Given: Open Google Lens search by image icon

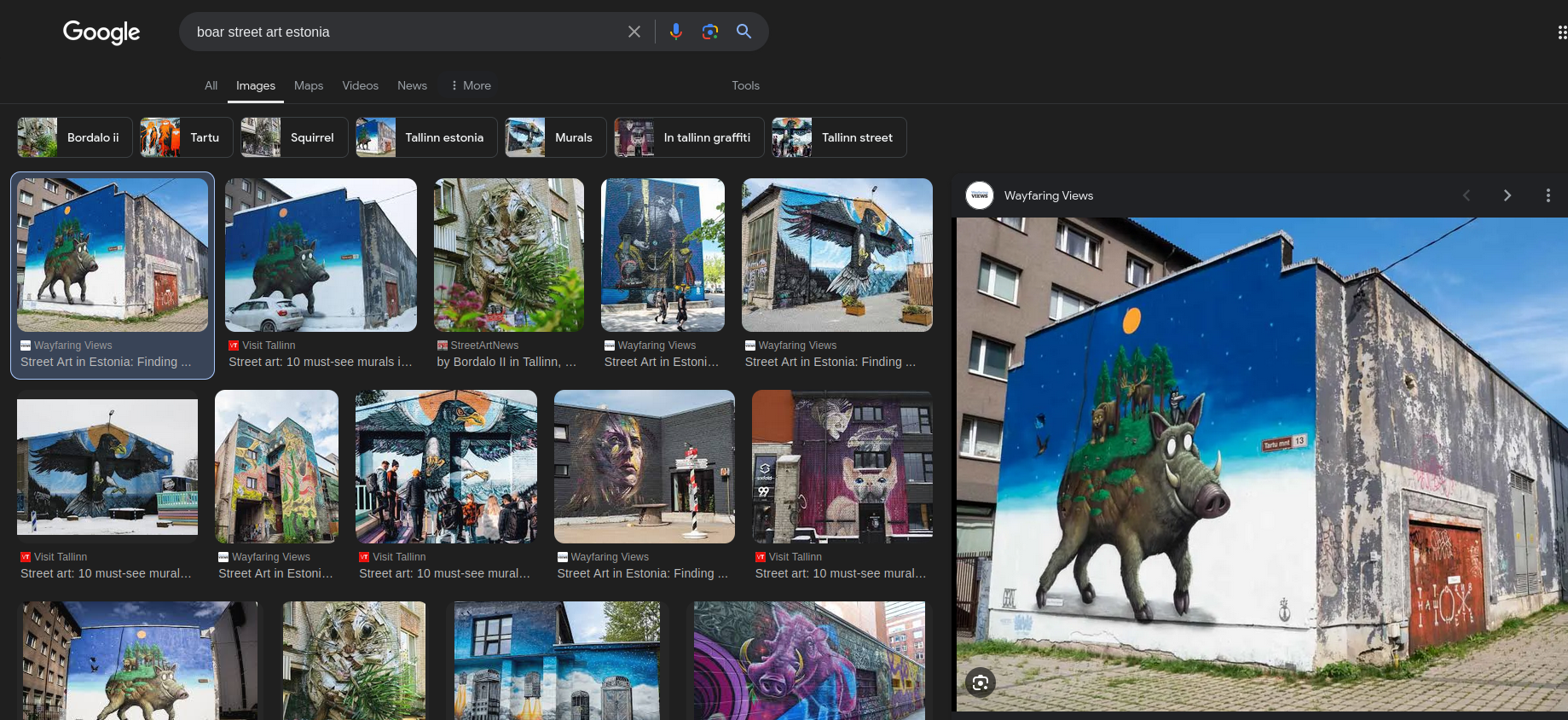Looking at the screenshot, I should click(x=709, y=32).
